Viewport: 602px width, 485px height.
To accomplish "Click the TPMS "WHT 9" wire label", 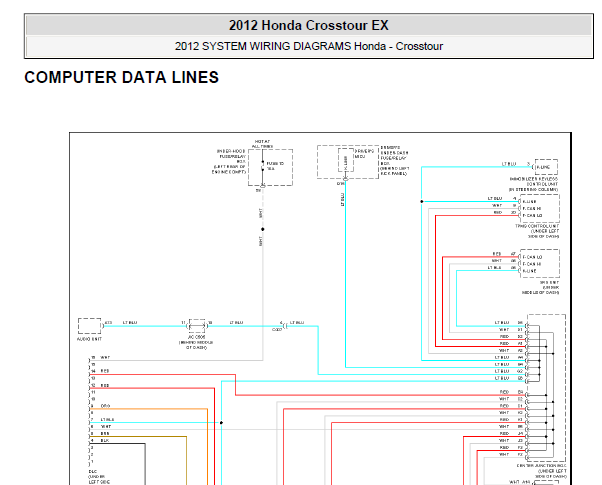I will point(504,205).
